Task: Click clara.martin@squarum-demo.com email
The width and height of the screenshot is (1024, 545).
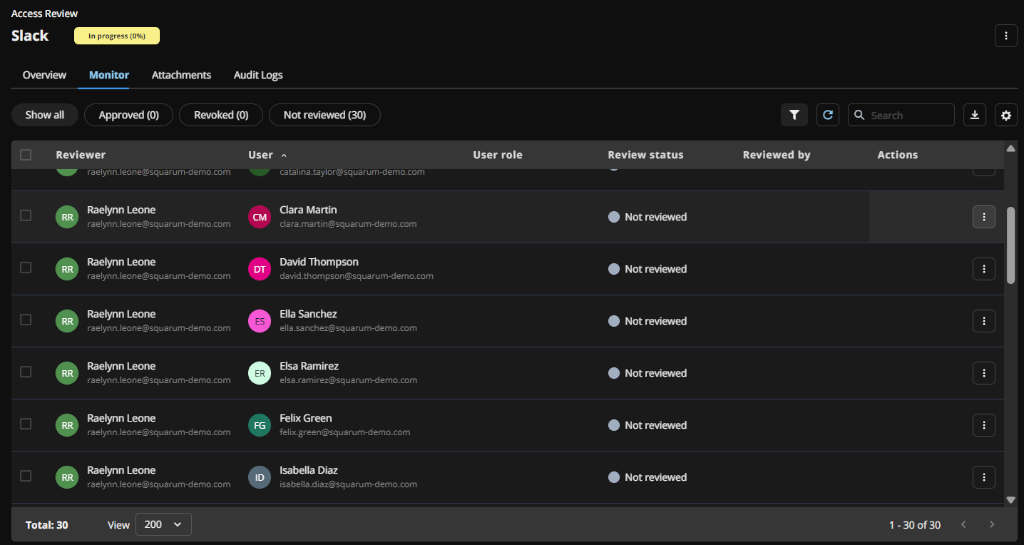Action: 348,224
